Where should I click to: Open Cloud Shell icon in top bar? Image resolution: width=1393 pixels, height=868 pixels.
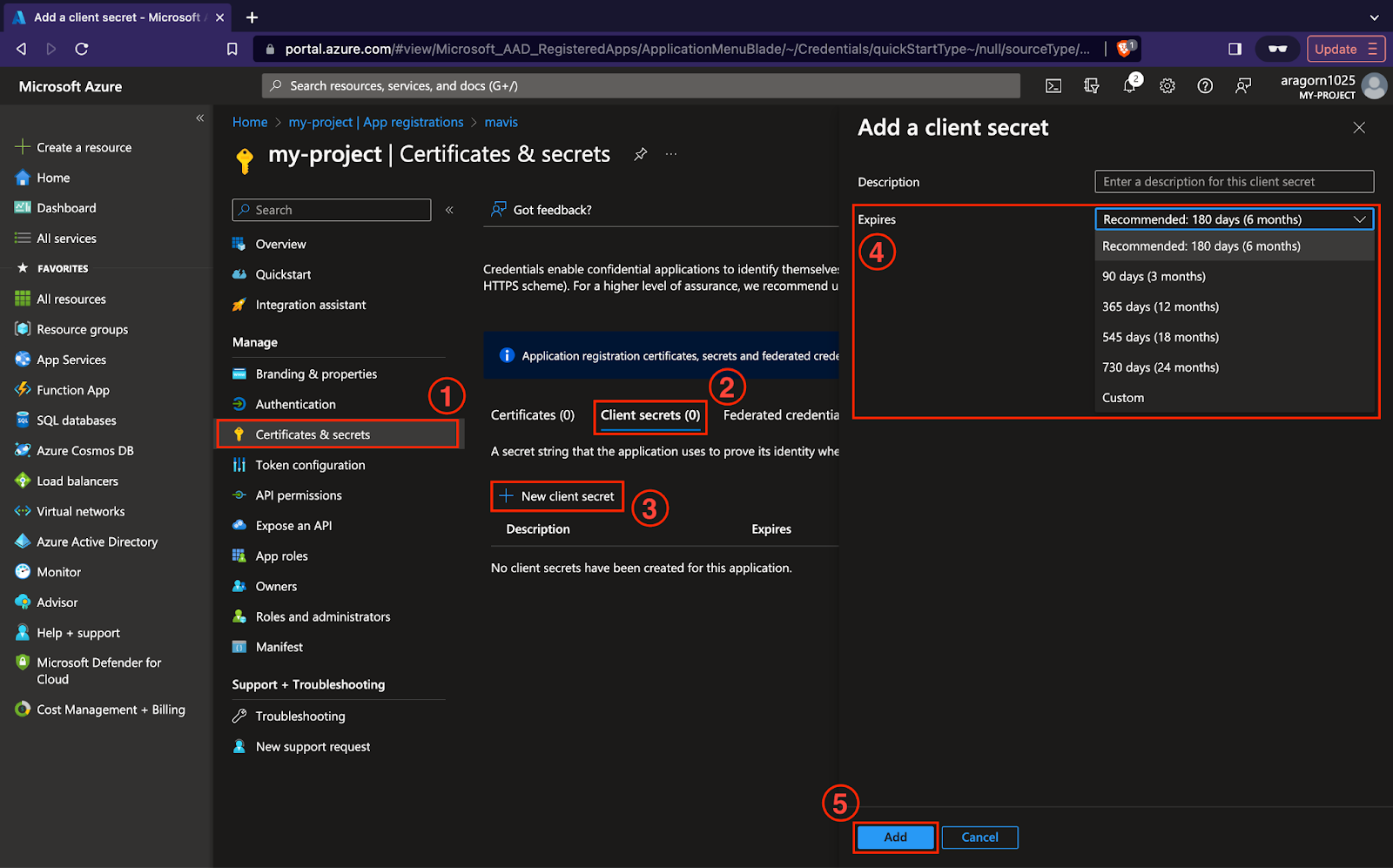[x=1053, y=85]
